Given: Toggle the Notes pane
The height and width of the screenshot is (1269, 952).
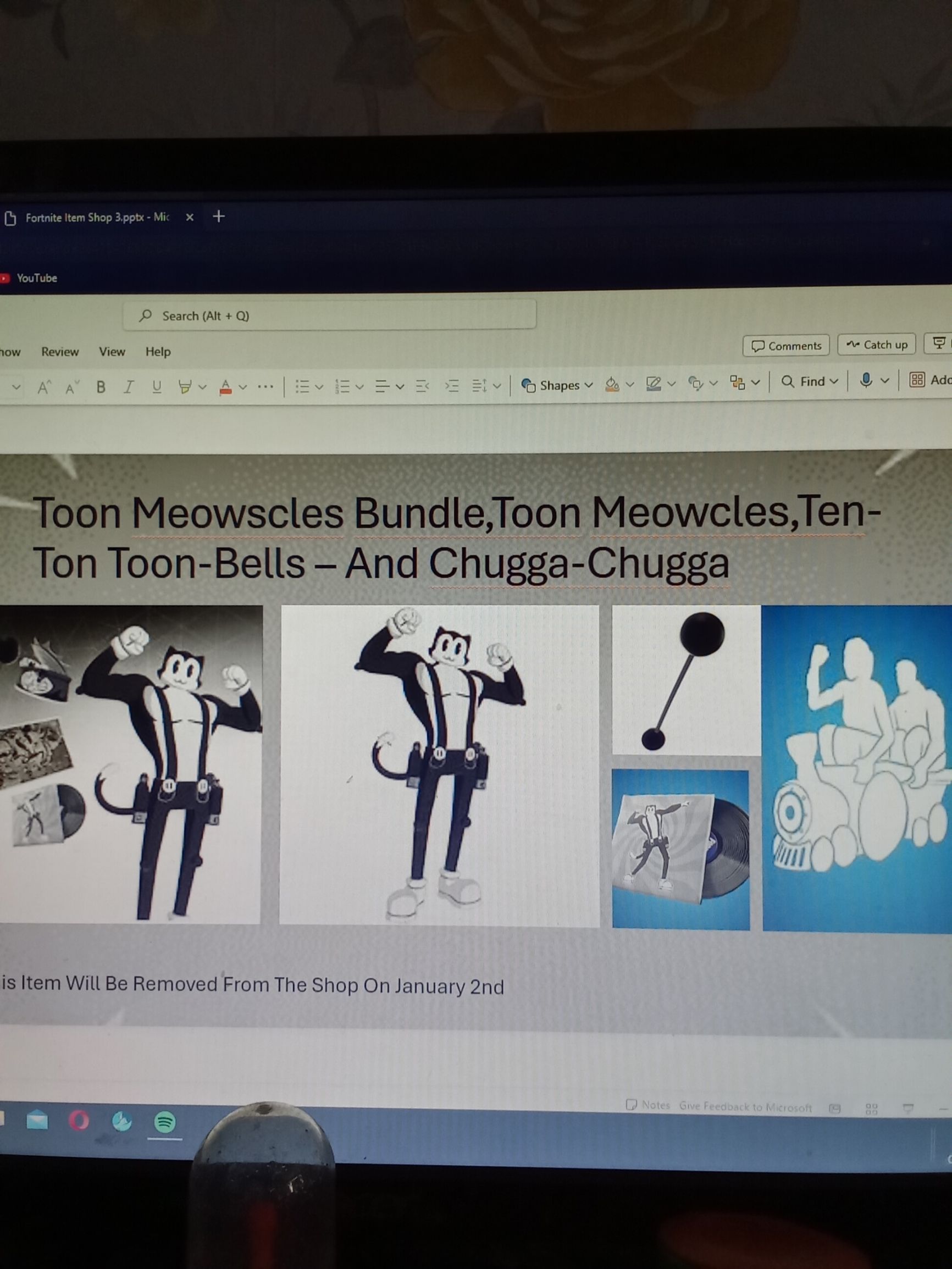Looking at the screenshot, I should pyautogui.click(x=648, y=1105).
